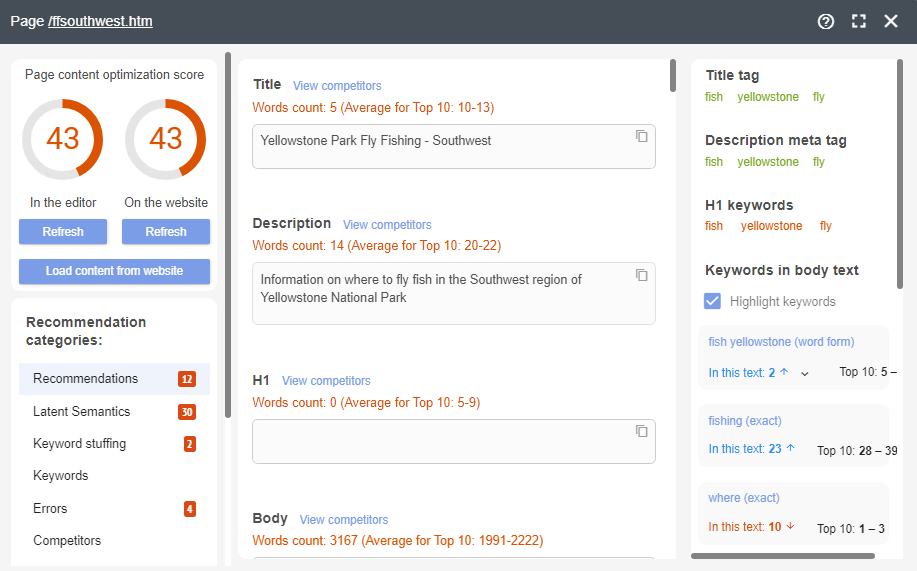This screenshot has width=917, height=571.
Task: Expand the fish yellowstone keyword chevron
Action: pos(805,373)
